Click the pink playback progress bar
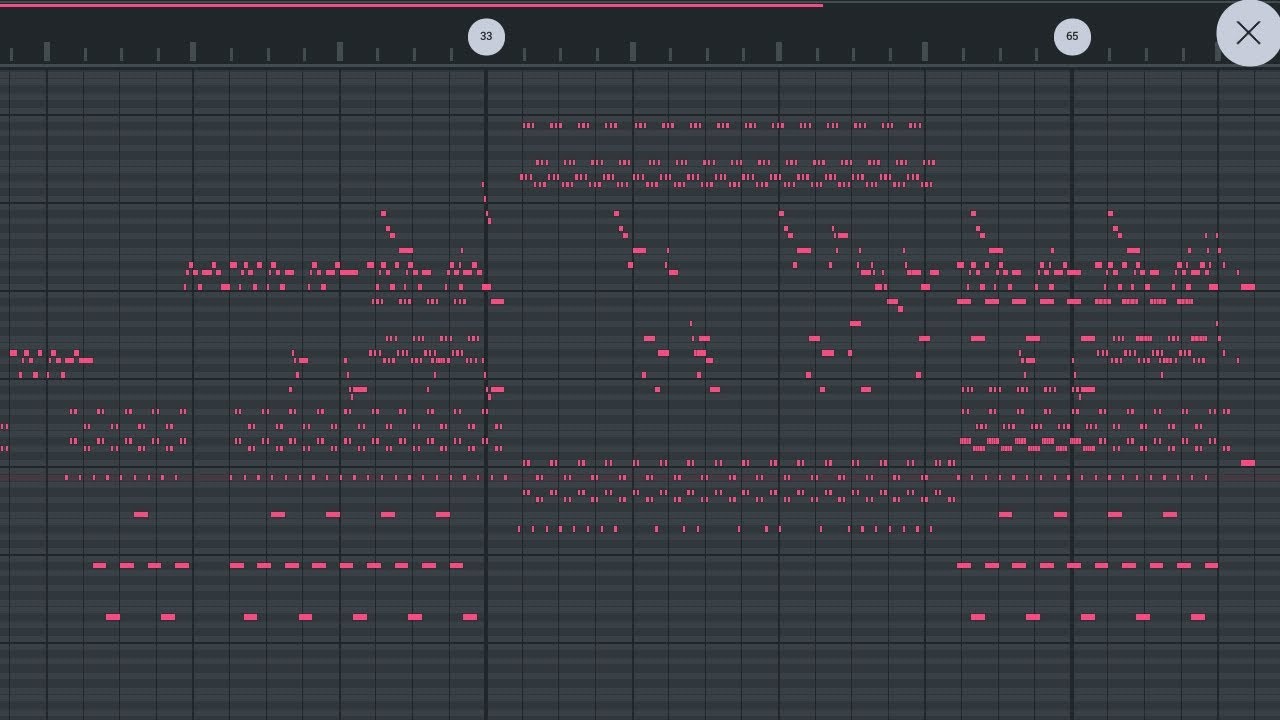Viewport: 1280px width, 720px height. [x=411, y=5]
